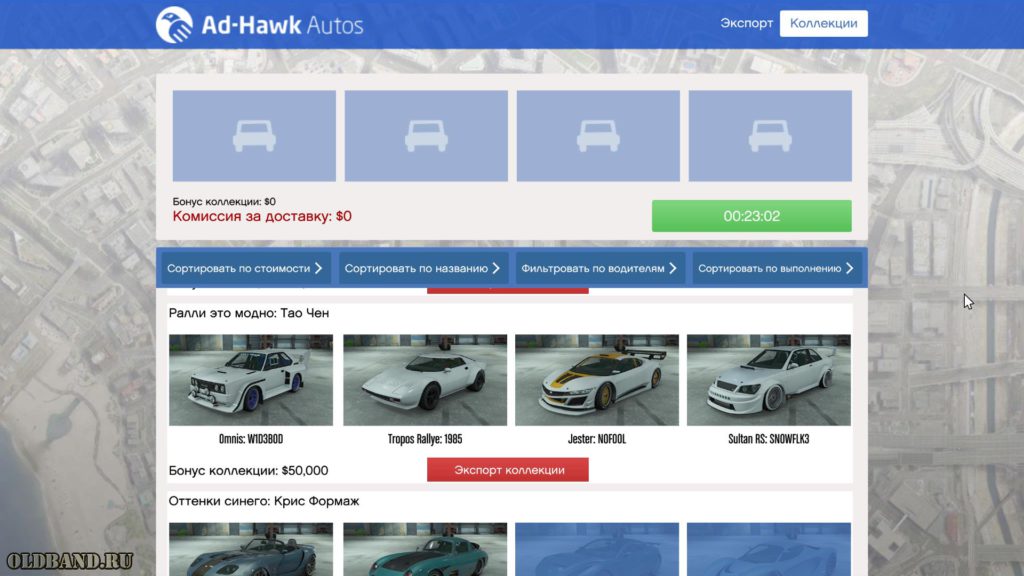1024x576 pixels.
Task: Expand Сортировать по выполнению sort option
Action: point(777,268)
